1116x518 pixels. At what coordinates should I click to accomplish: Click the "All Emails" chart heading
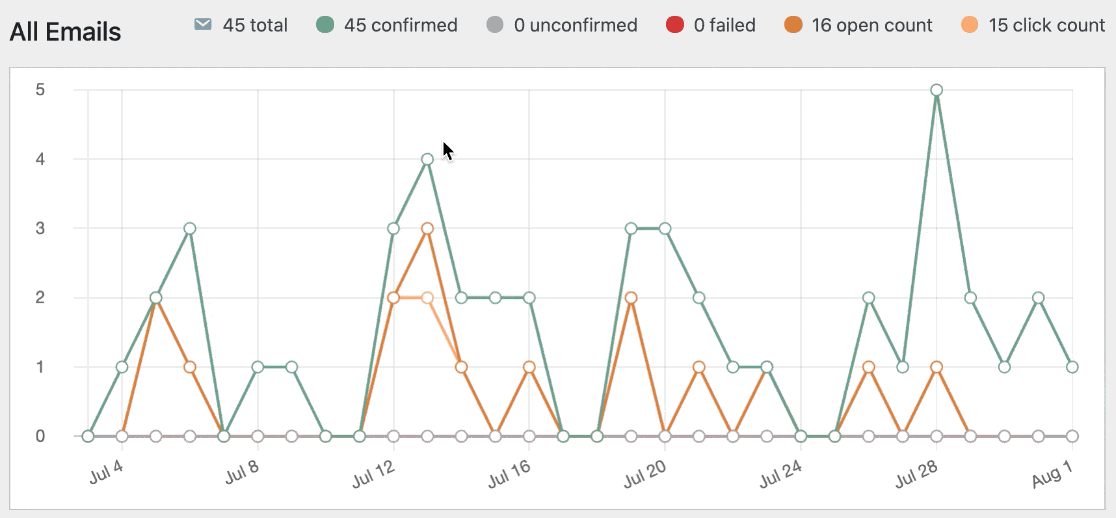(x=65, y=32)
